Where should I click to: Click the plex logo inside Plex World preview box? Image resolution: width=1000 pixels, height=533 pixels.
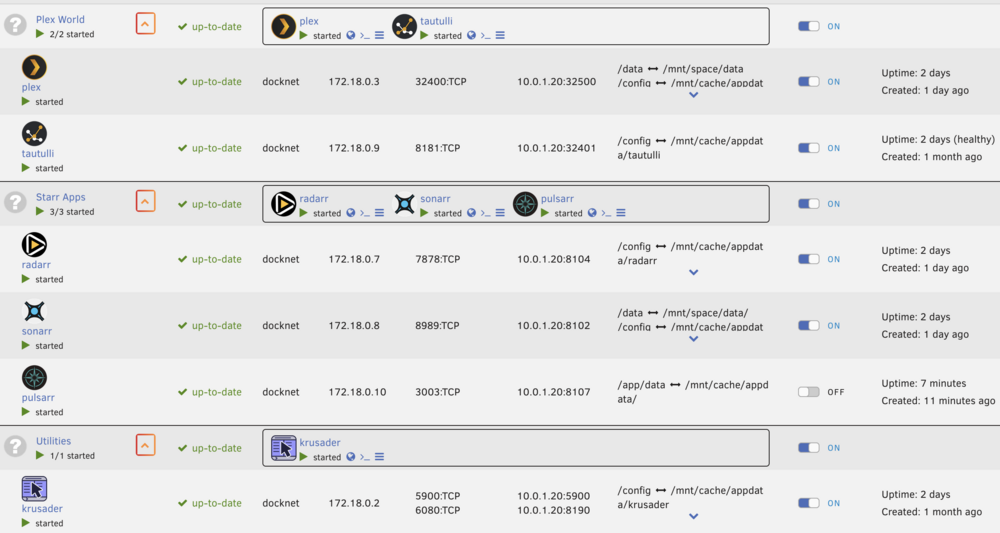tap(283, 27)
